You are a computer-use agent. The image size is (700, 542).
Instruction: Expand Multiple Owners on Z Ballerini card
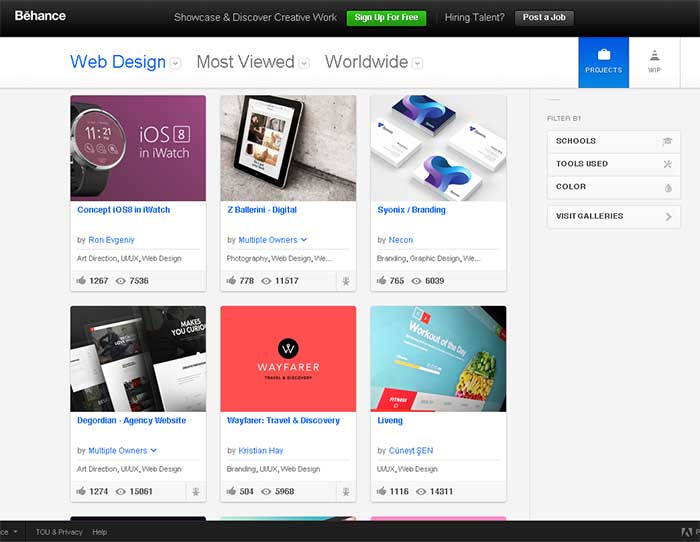(x=272, y=240)
